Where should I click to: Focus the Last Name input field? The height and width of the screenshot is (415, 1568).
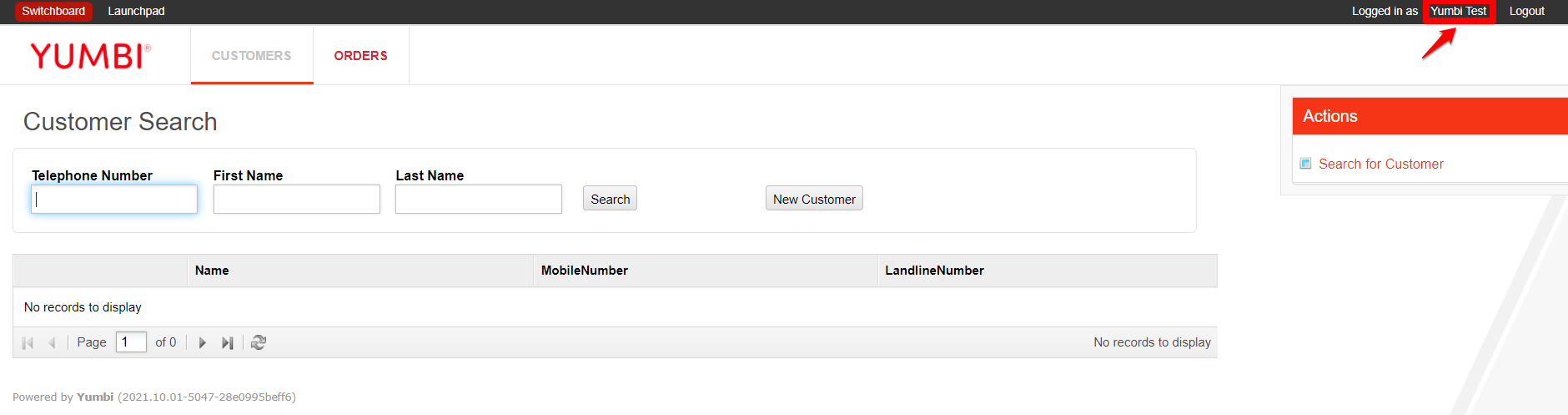pos(479,199)
